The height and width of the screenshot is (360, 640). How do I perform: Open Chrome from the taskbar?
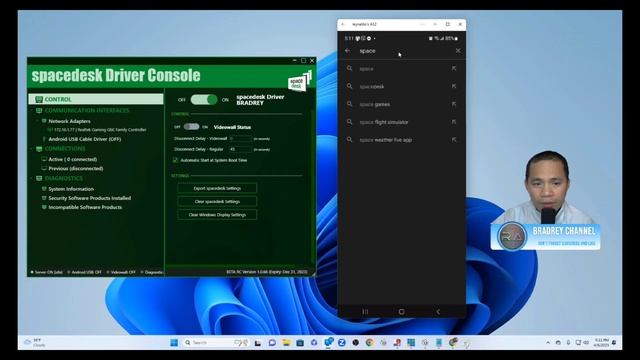(x=369, y=342)
